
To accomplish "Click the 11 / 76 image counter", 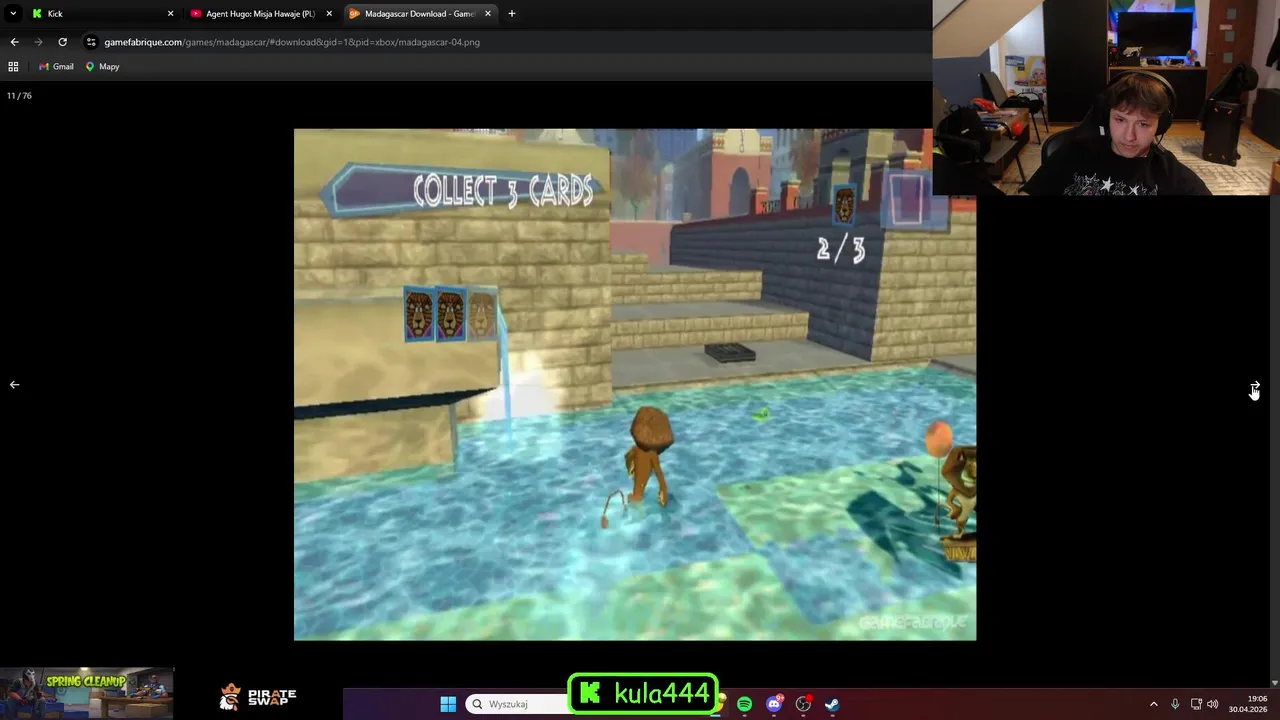I will (19, 96).
